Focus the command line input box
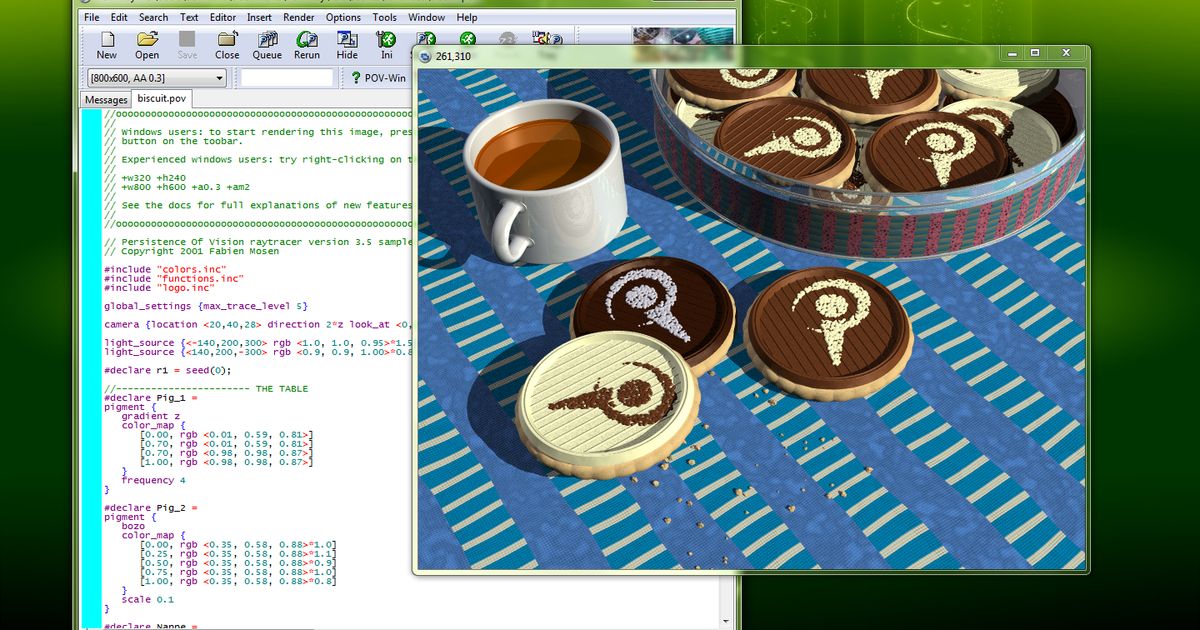 pyautogui.click(x=287, y=78)
